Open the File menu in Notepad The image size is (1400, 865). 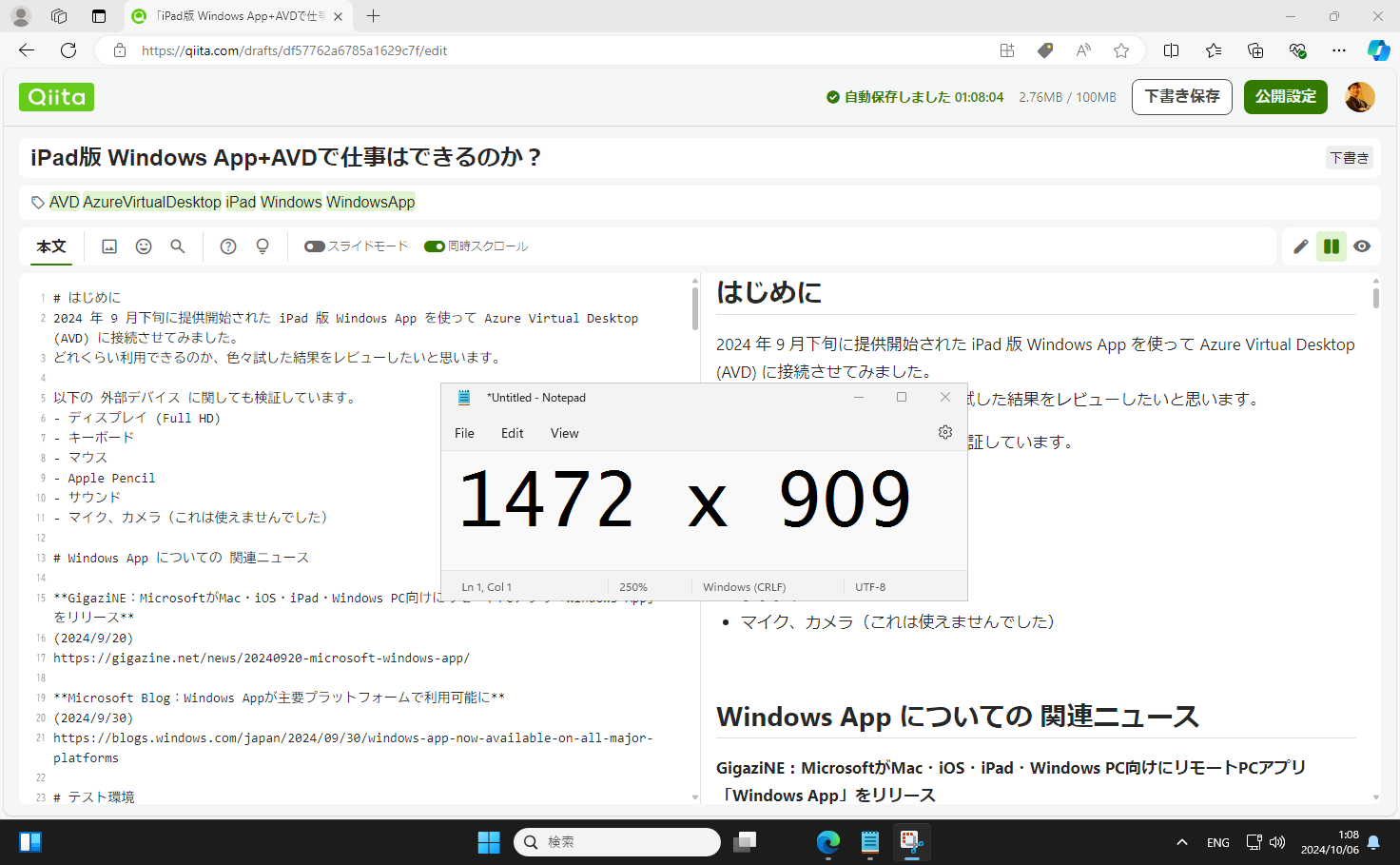coord(464,433)
